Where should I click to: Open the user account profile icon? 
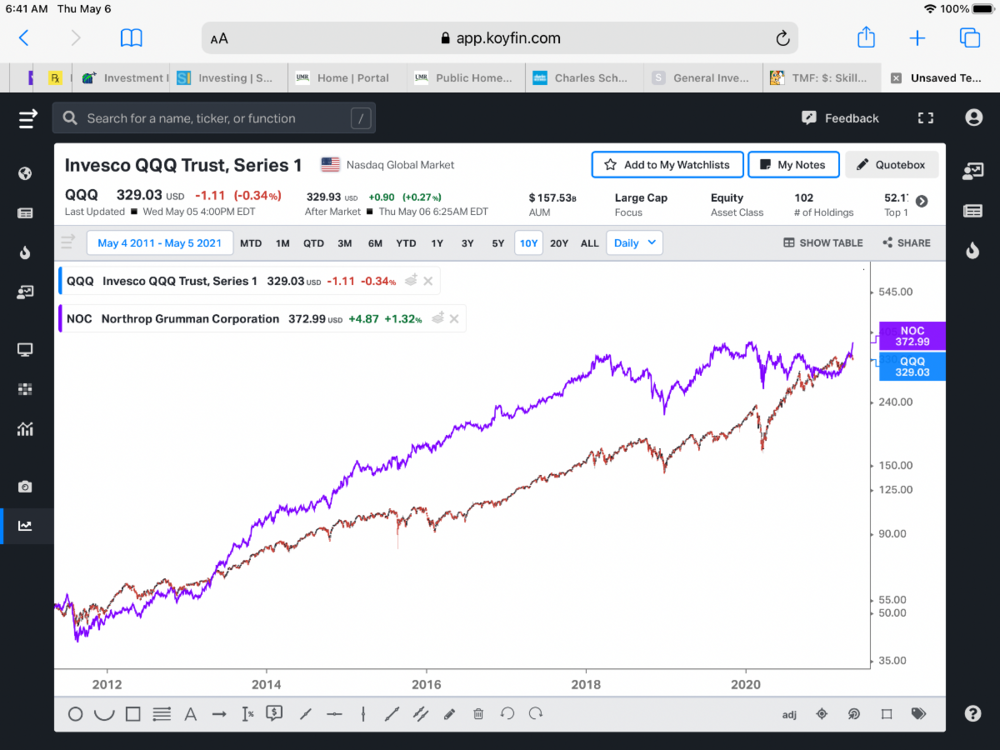(973, 118)
